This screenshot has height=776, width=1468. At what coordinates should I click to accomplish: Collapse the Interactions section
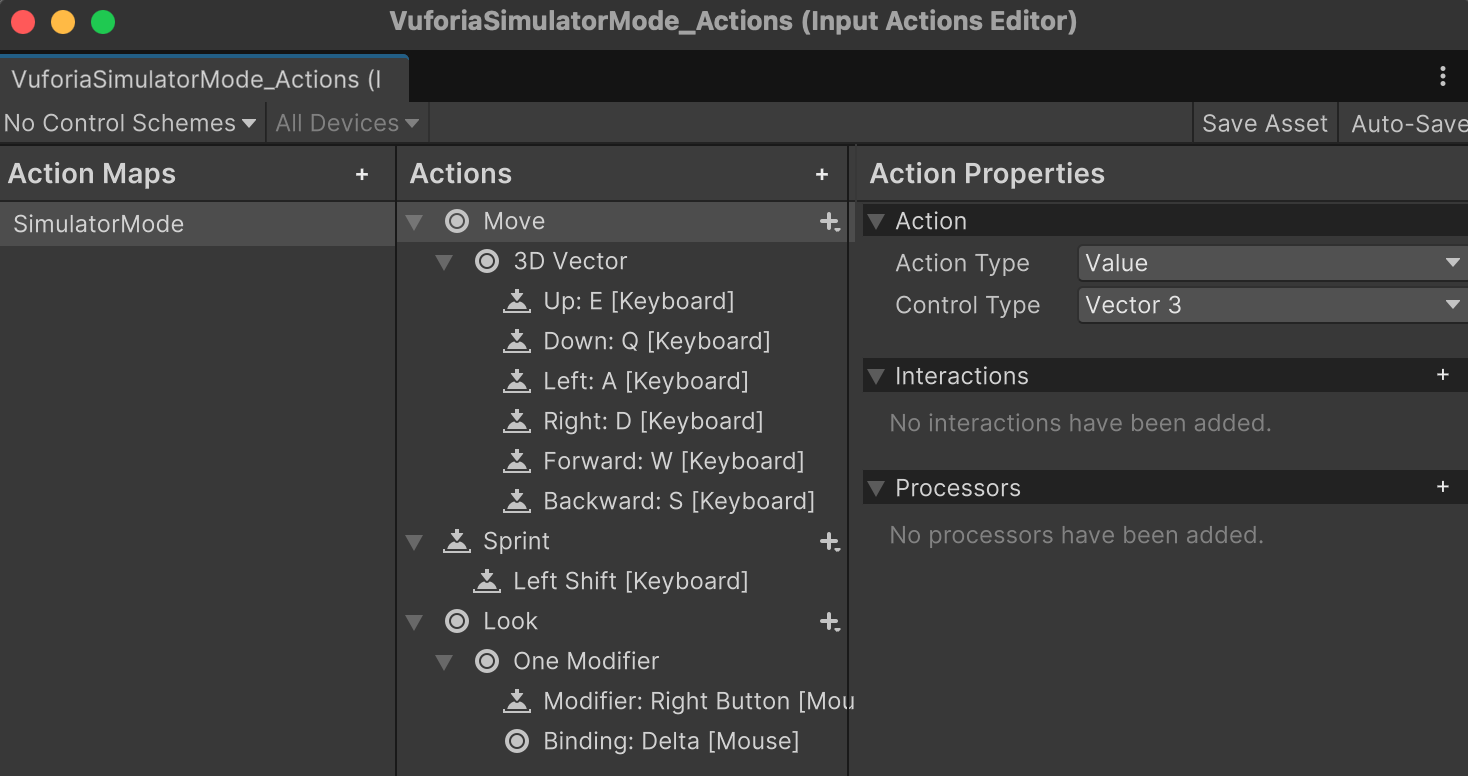click(876, 377)
